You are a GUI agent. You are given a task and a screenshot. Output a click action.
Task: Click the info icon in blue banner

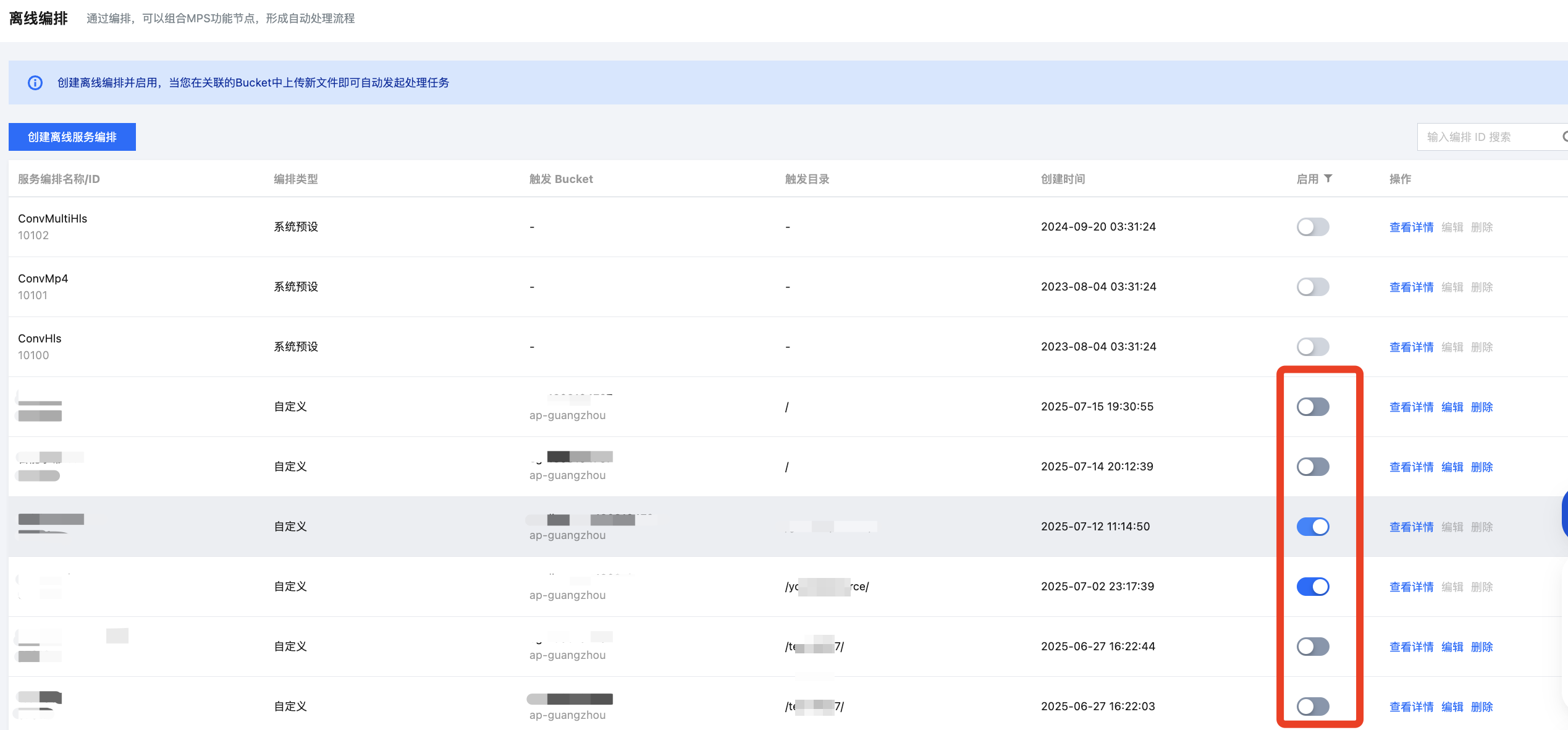tap(35, 83)
